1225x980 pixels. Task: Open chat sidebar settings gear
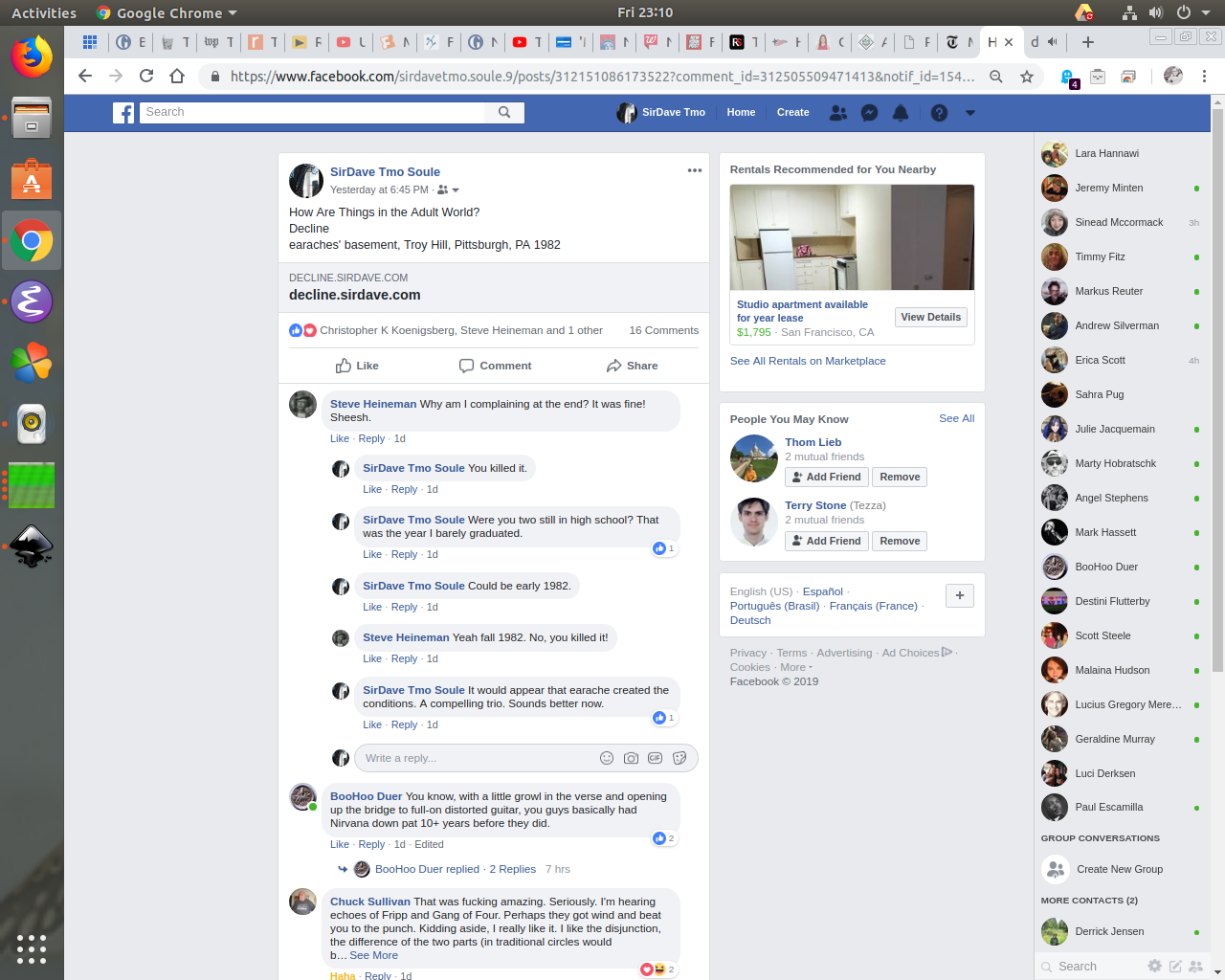click(x=1154, y=967)
